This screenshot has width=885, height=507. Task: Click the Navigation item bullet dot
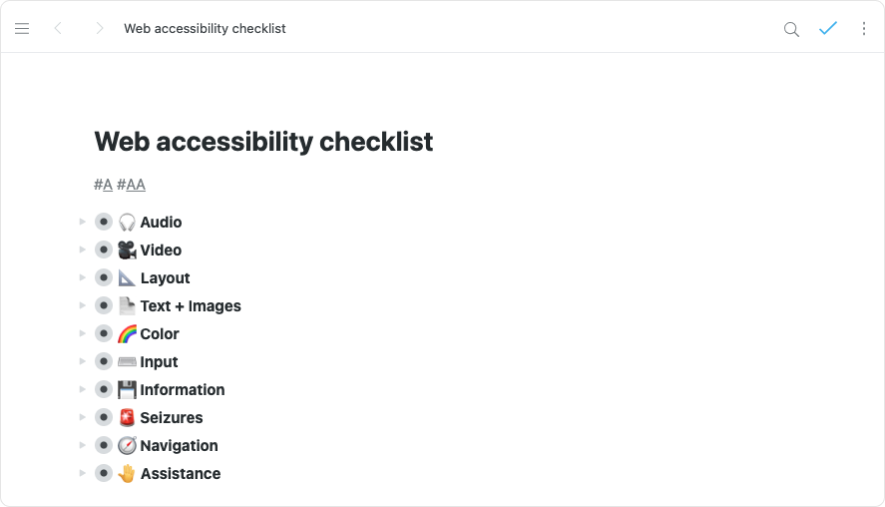coord(104,446)
